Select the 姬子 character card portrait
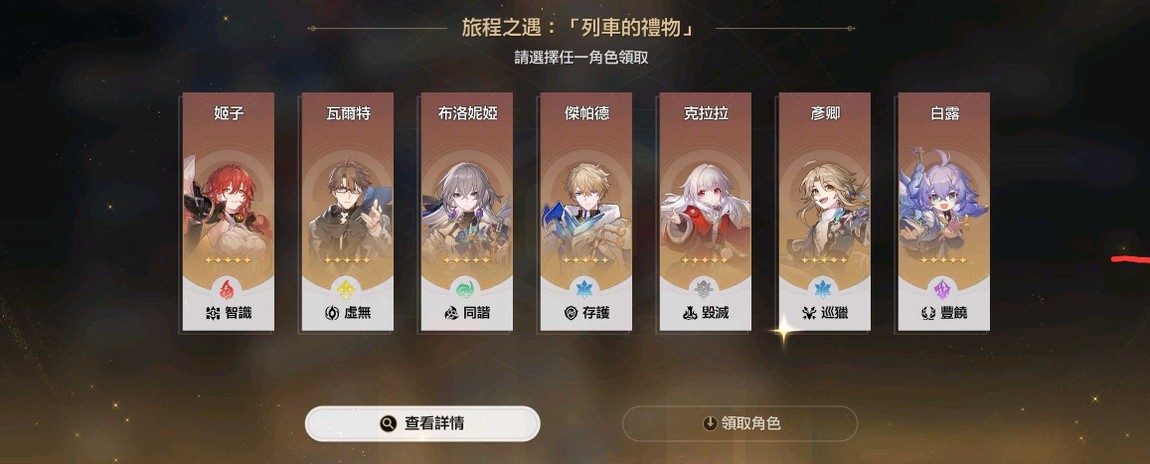This screenshot has width=1150, height=464. 228,210
